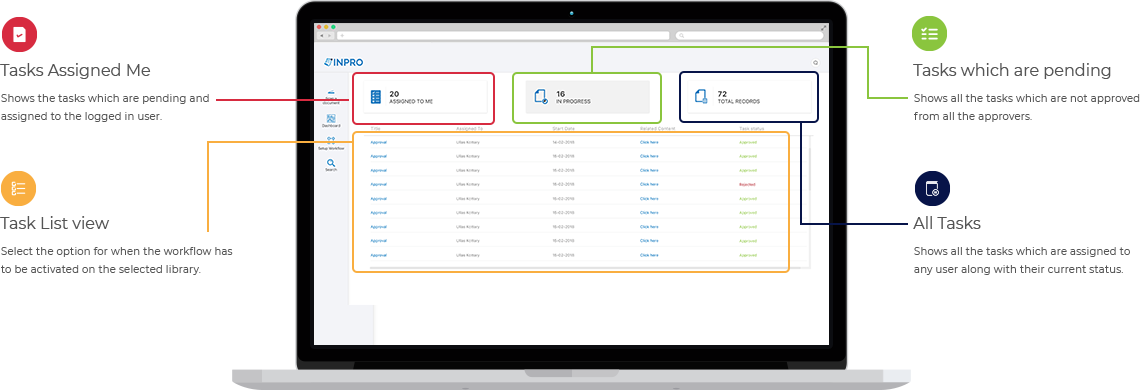This screenshot has height=390, width=1140.
Task: Click the Task status column header
Action: click(x=752, y=129)
